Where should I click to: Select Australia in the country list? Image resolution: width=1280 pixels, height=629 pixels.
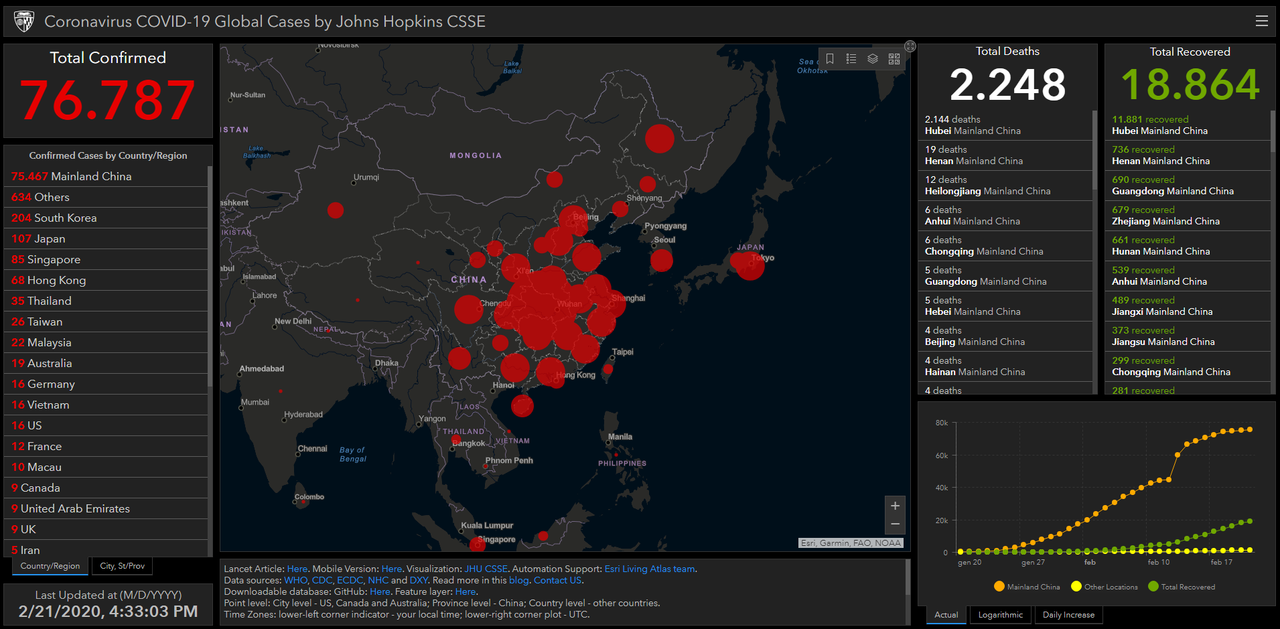coord(108,364)
